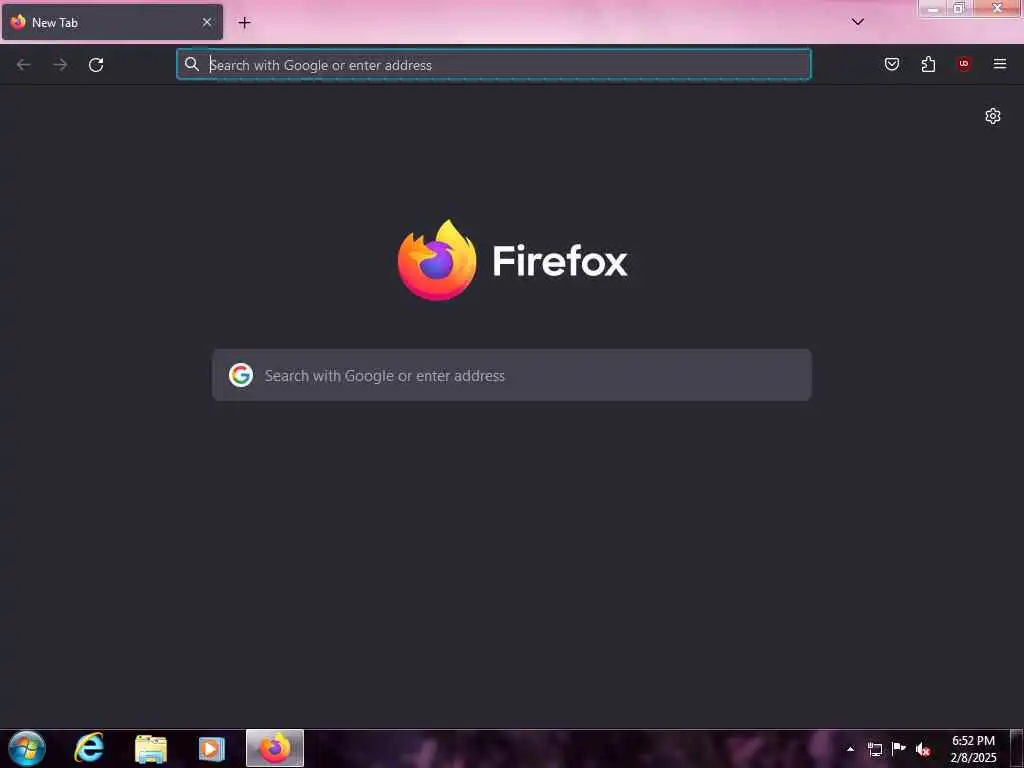Open Windows Explorer folder from taskbar
This screenshot has height=768, width=1024.
[x=151, y=748]
